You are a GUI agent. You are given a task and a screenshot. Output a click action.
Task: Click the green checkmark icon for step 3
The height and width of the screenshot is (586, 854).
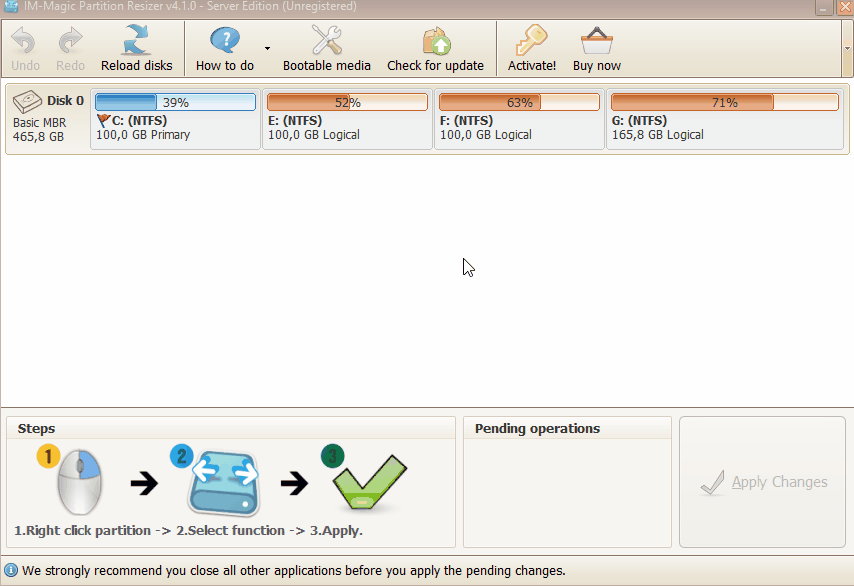click(369, 482)
